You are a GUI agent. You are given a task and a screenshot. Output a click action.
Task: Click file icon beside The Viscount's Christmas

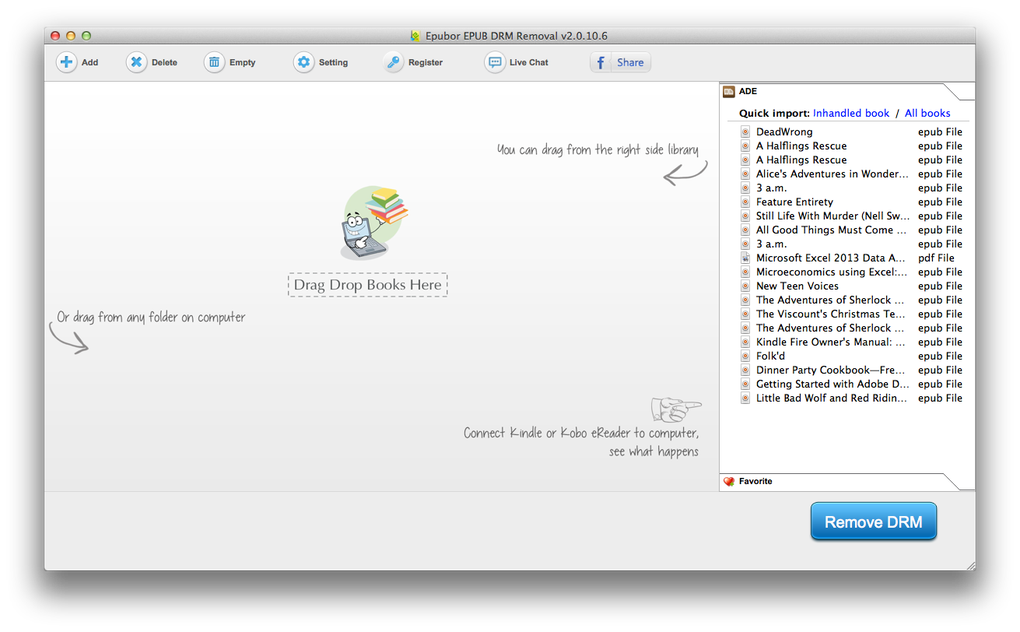pyautogui.click(x=745, y=314)
